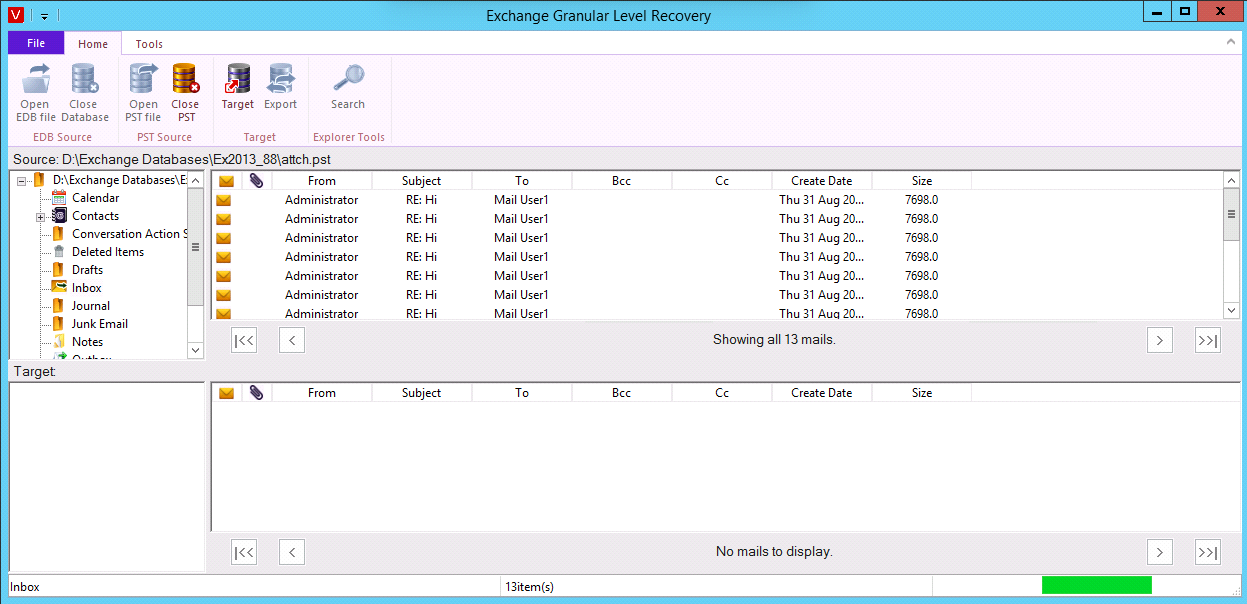Go to next page in target pane
Image resolution: width=1247 pixels, height=604 pixels.
(x=1159, y=552)
